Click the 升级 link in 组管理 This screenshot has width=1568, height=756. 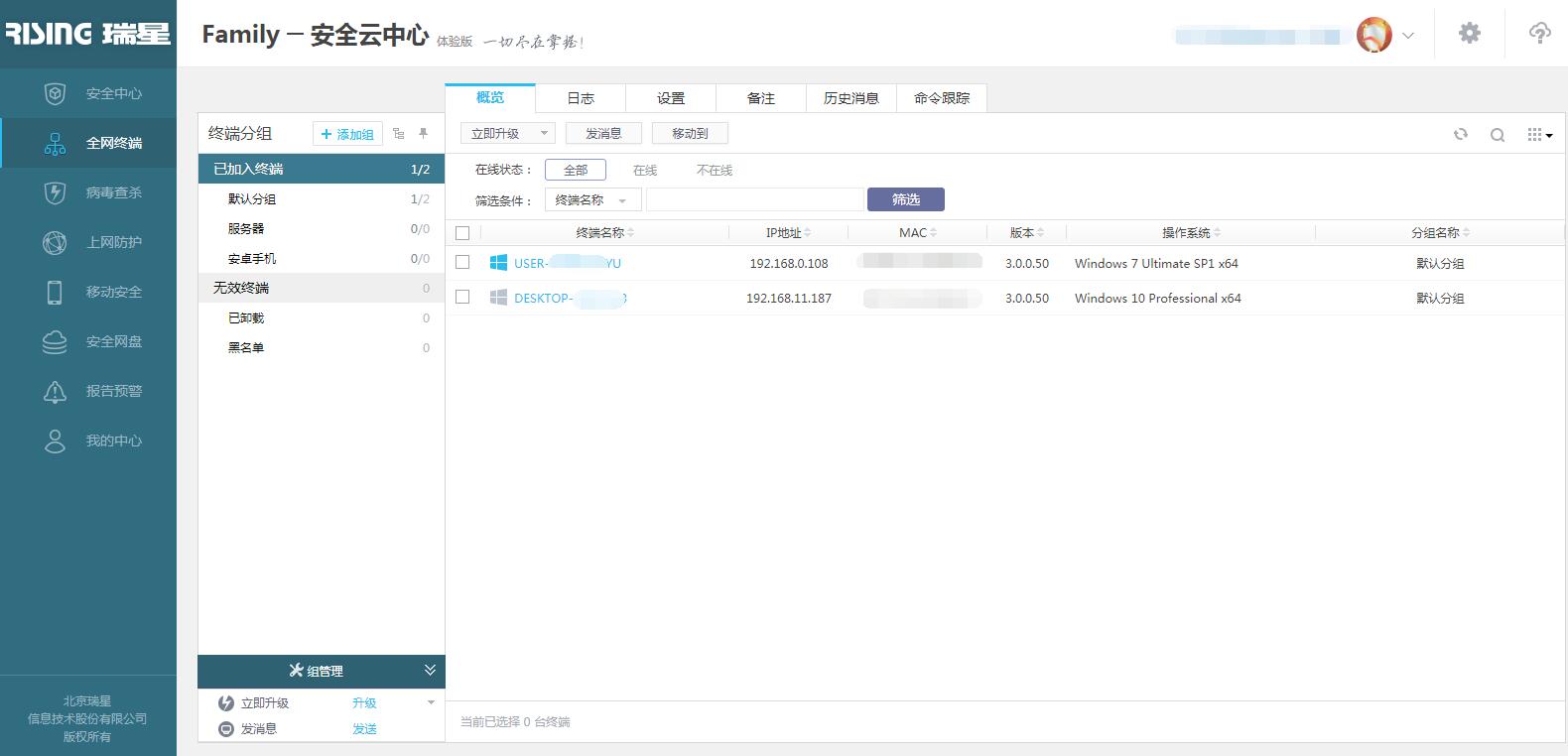(364, 702)
